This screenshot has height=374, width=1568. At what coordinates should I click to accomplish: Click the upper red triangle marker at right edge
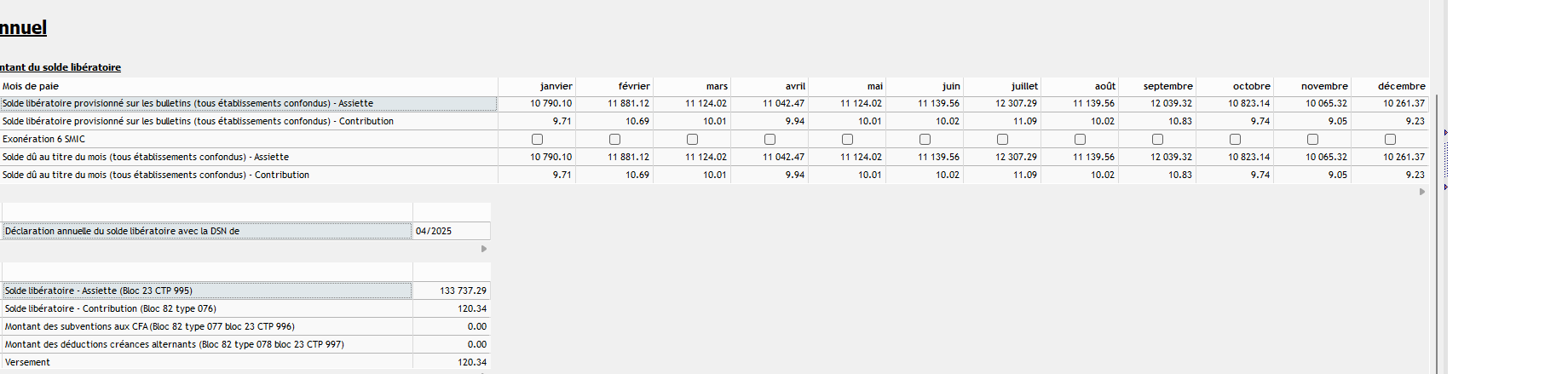(1446, 133)
